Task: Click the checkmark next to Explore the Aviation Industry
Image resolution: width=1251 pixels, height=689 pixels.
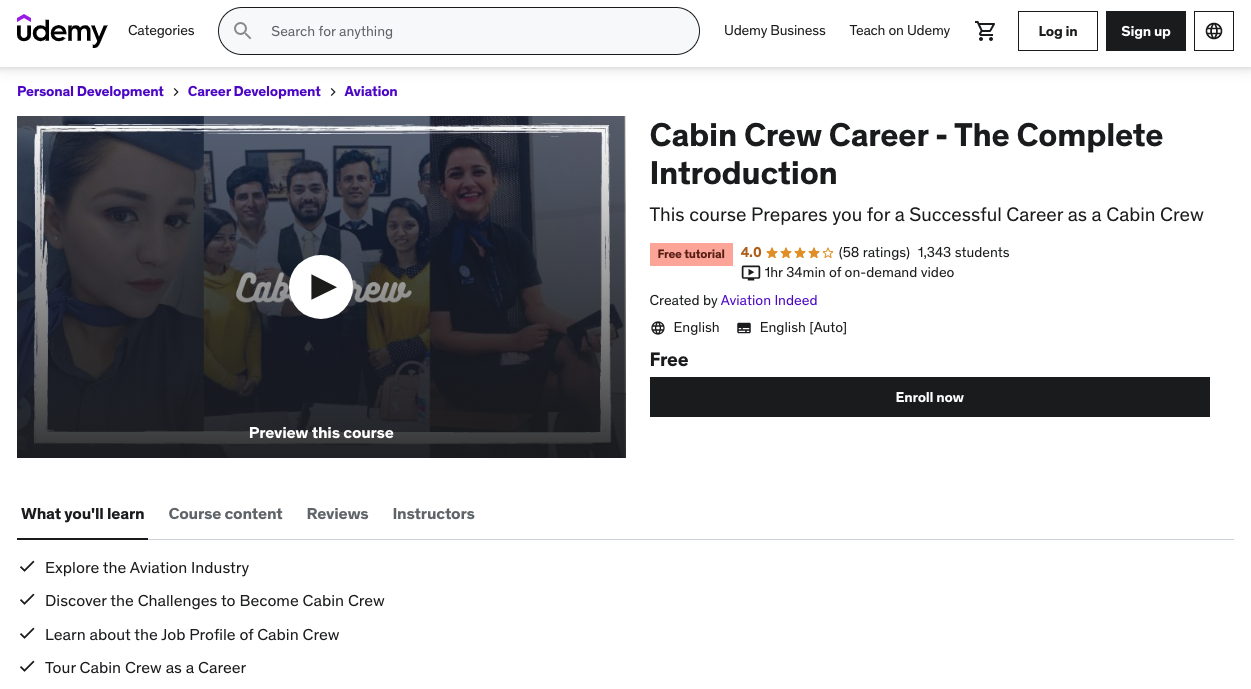Action: point(27,567)
